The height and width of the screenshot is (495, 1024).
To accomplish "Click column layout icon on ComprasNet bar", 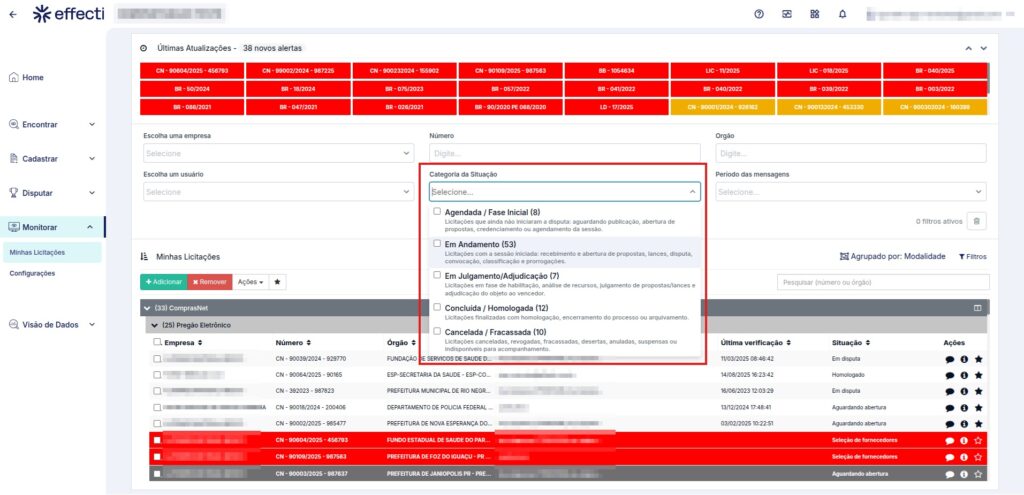I will tap(978, 308).
